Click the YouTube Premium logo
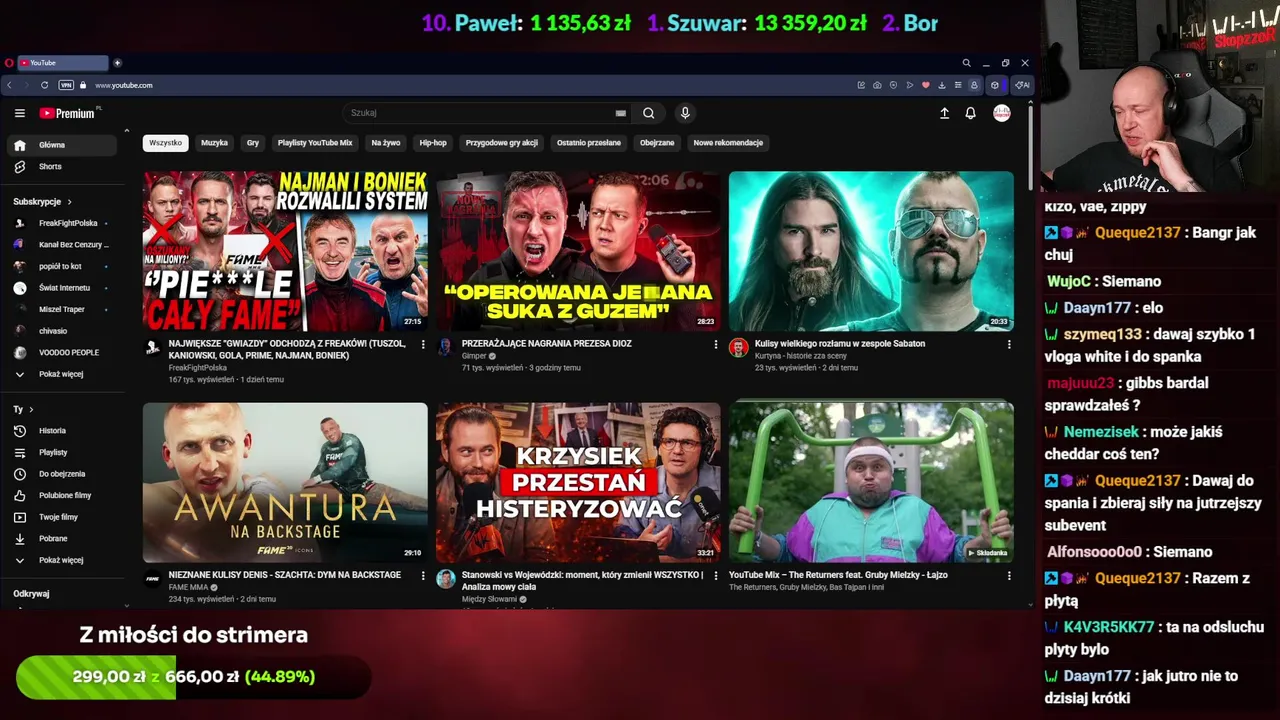 point(67,113)
